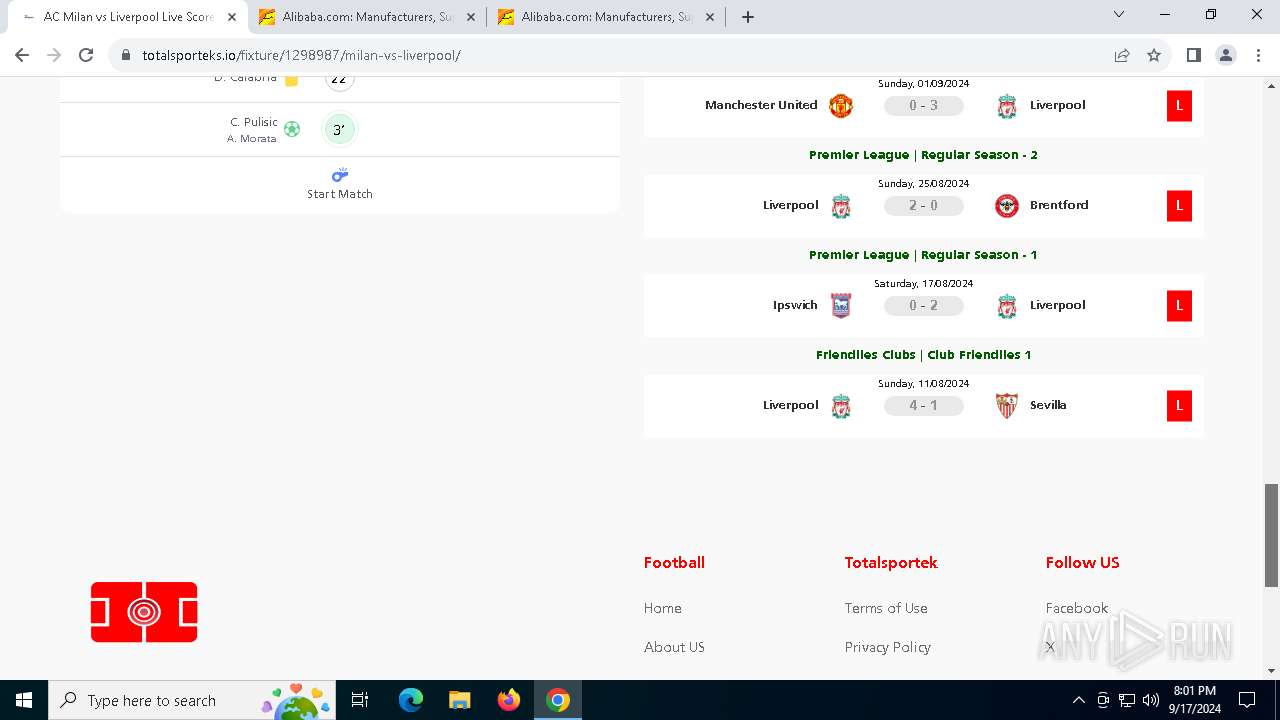This screenshot has height=720, width=1280.
Task: Open a new browser tab
Action: point(747,17)
